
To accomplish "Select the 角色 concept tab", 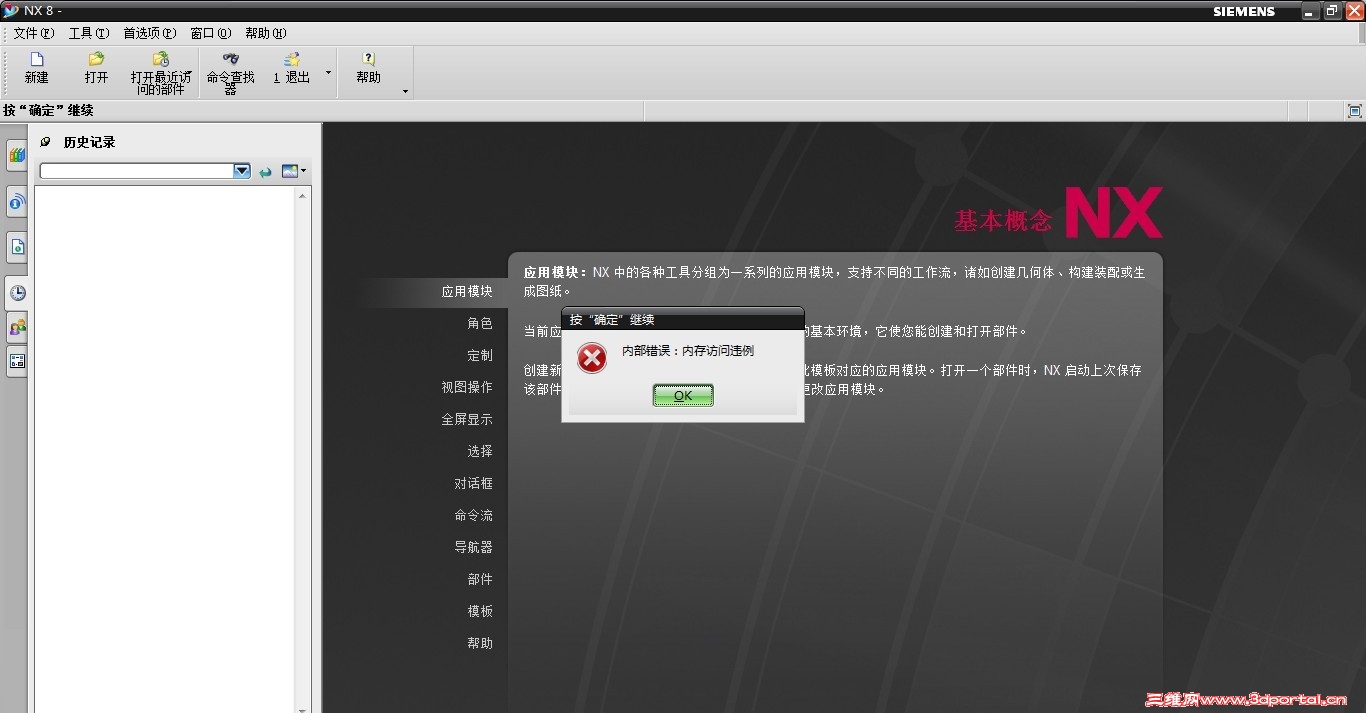I will click(480, 324).
